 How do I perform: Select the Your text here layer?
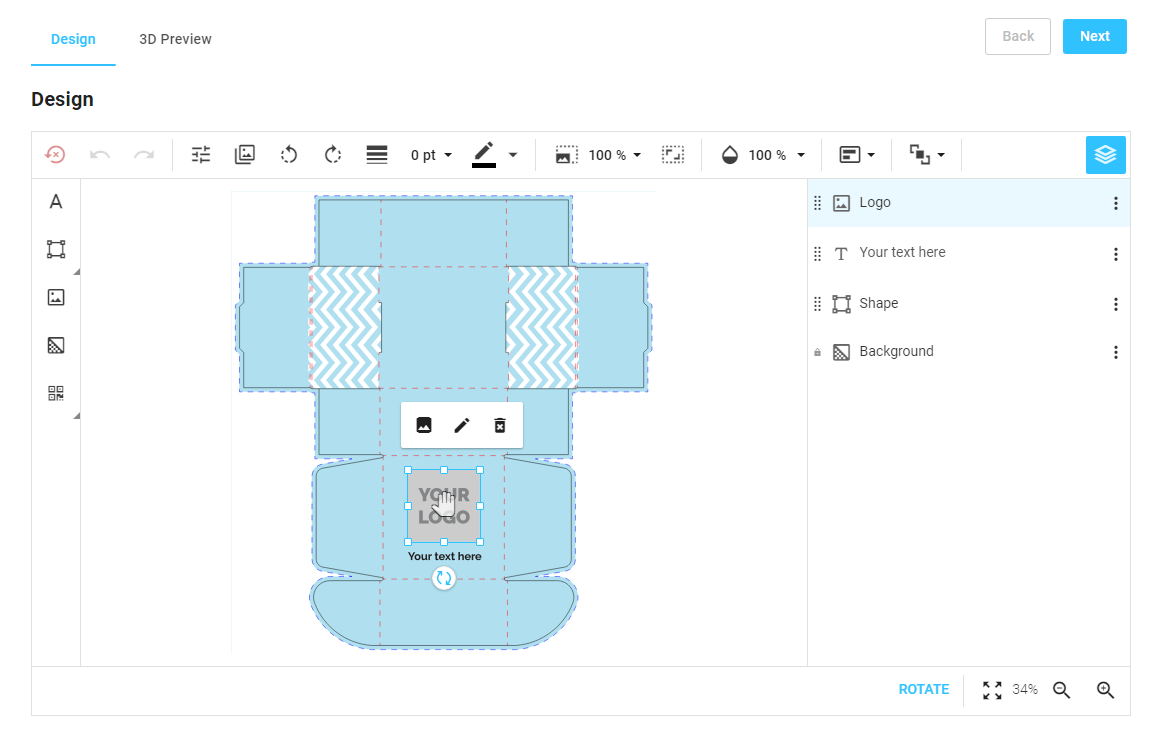tap(969, 253)
